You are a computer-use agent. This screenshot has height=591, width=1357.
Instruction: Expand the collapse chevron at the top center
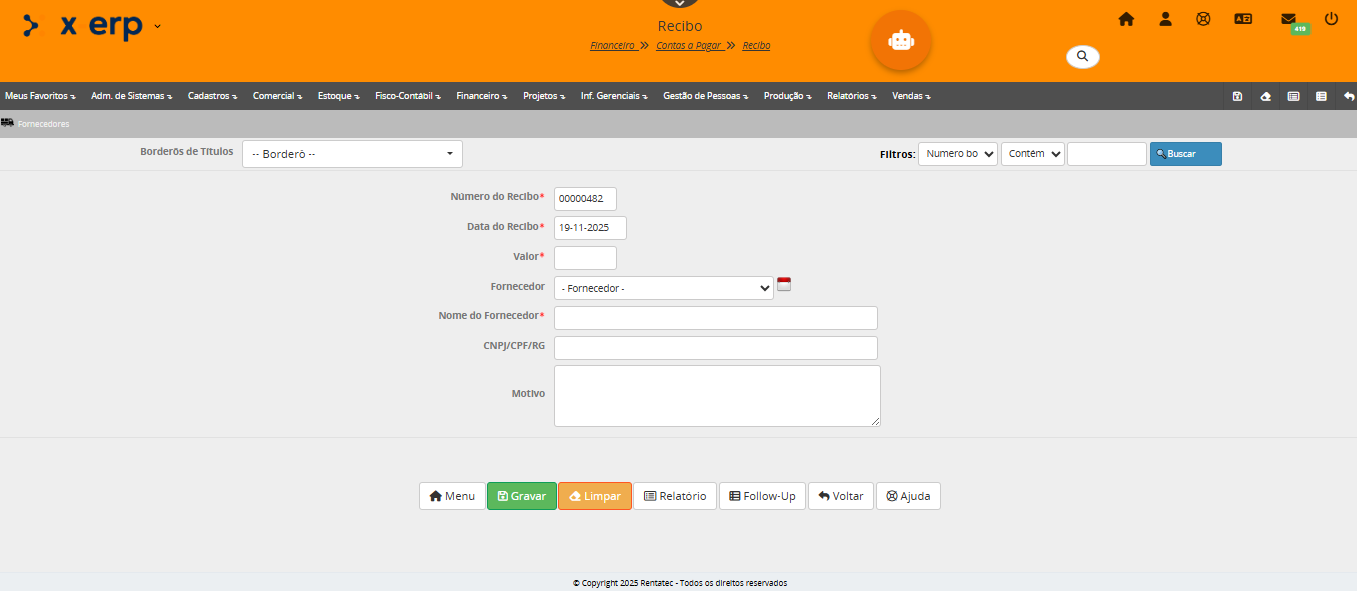(x=680, y=4)
